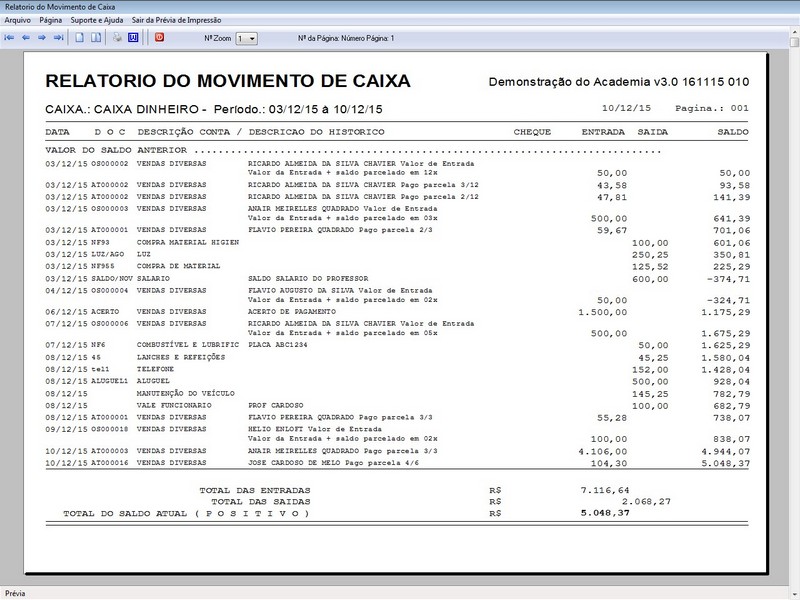
Task: Click saldo value -374,71
Action: pyautogui.click(x=728, y=279)
